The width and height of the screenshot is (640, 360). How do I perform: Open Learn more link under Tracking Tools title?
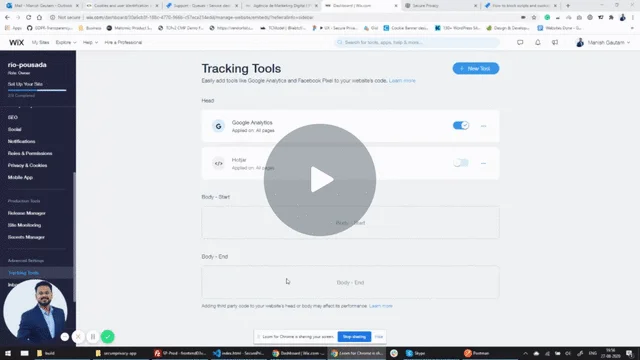point(402,81)
